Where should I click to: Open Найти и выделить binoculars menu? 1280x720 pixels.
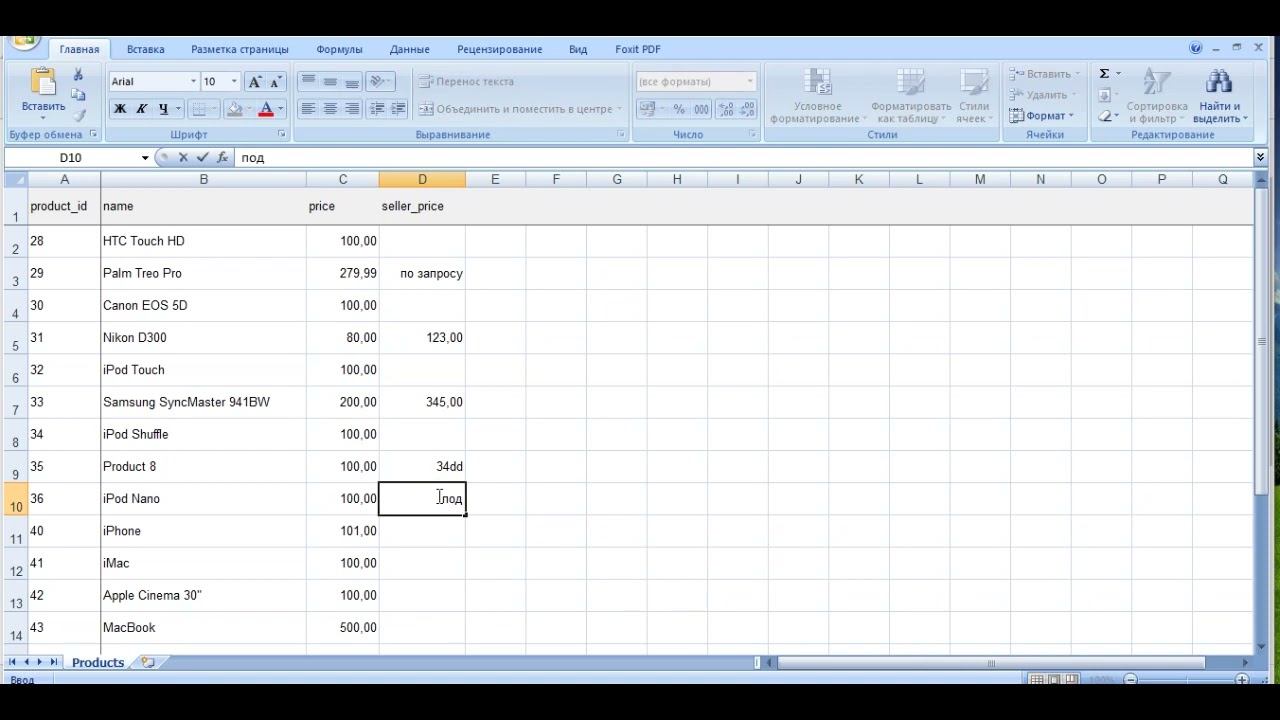click(x=1219, y=97)
